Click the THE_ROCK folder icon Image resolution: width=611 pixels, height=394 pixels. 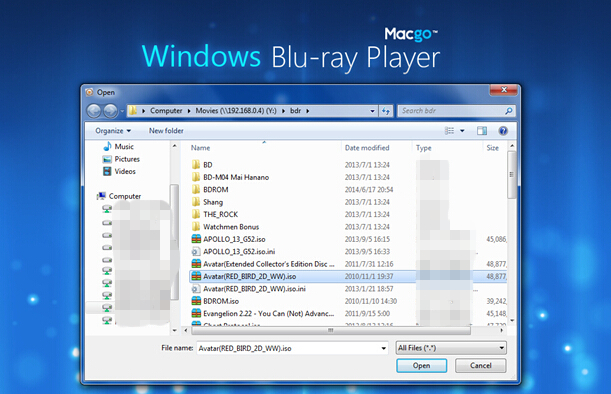pos(196,214)
